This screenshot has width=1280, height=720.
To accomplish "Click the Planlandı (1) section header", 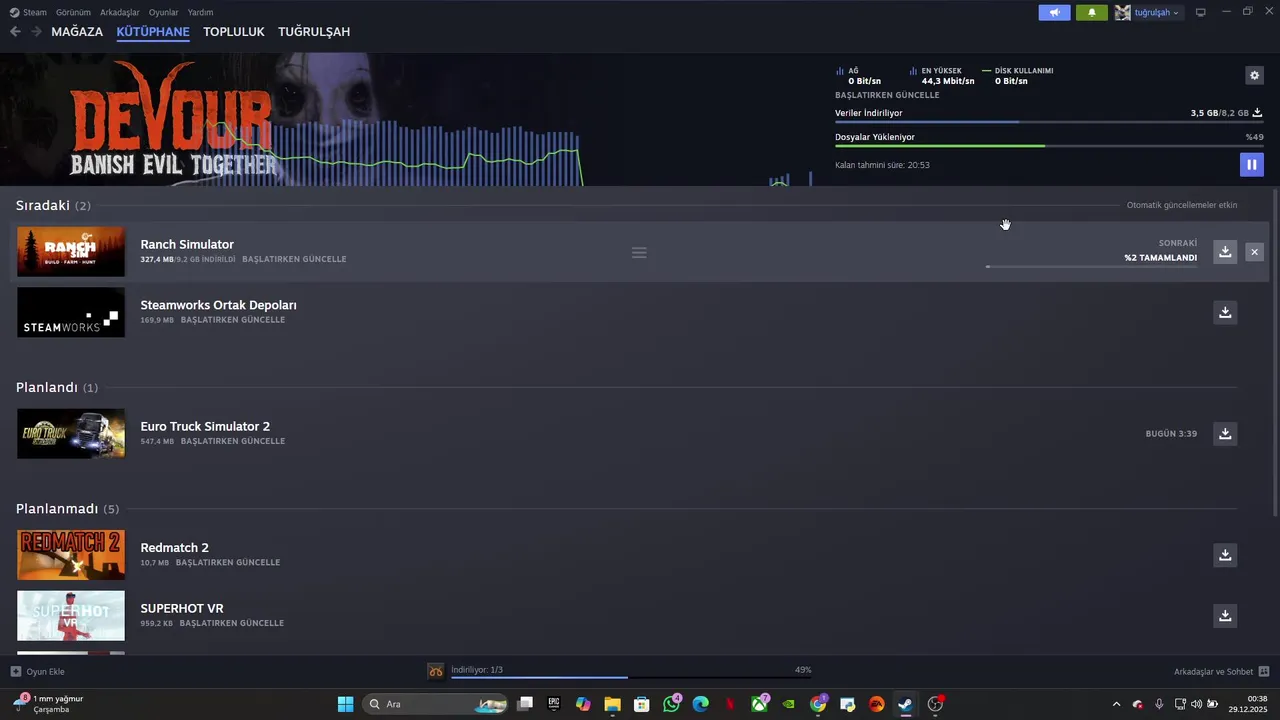I will [x=57, y=387].
